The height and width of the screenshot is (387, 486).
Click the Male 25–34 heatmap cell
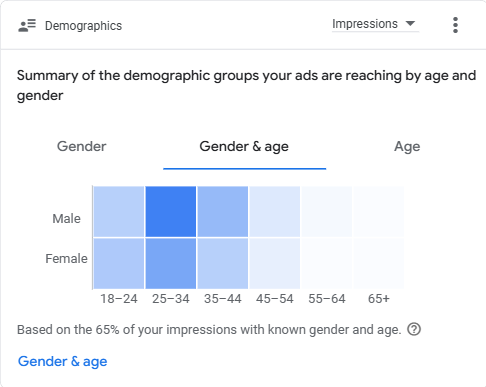[x=171, y=212]
